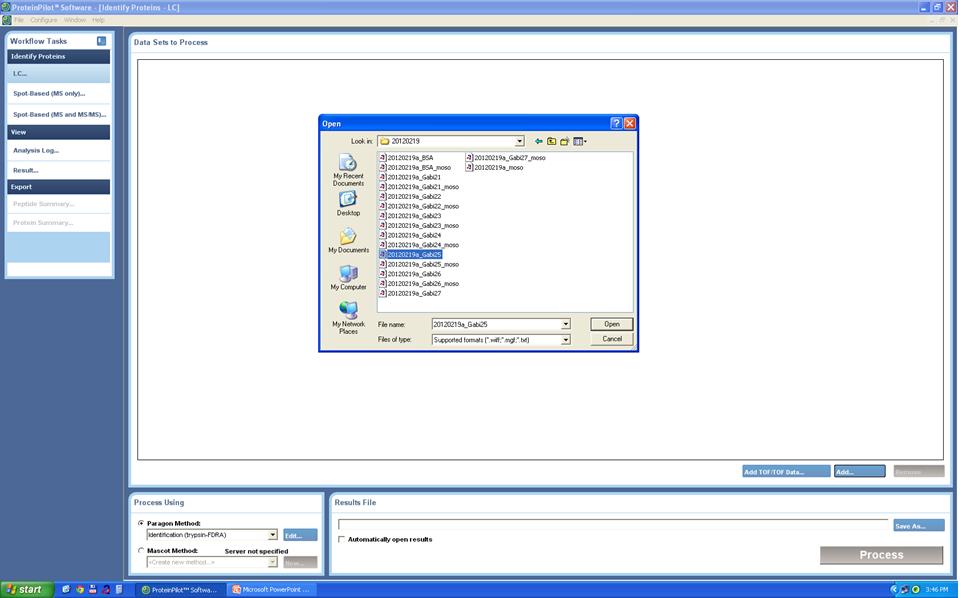
Task: Open the Window menu
Action: click(75, 20)
